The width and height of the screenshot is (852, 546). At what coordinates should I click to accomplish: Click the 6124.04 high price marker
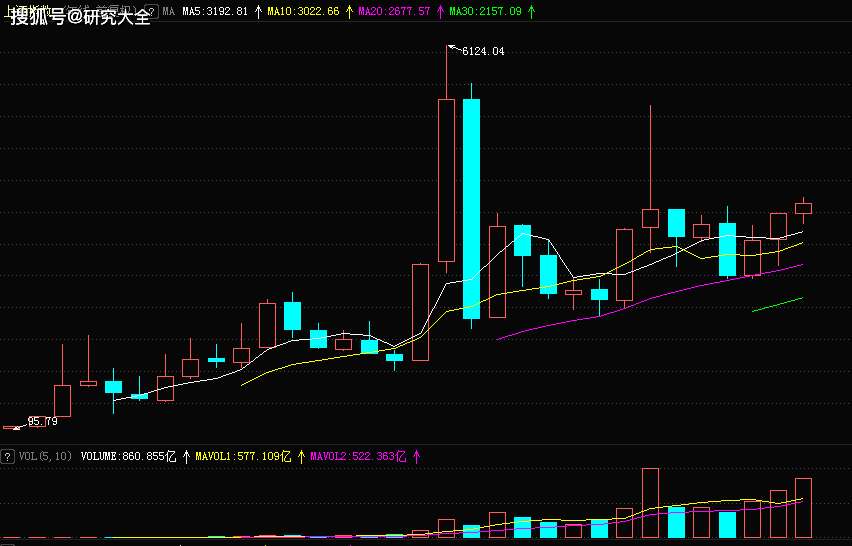point(482,51)
